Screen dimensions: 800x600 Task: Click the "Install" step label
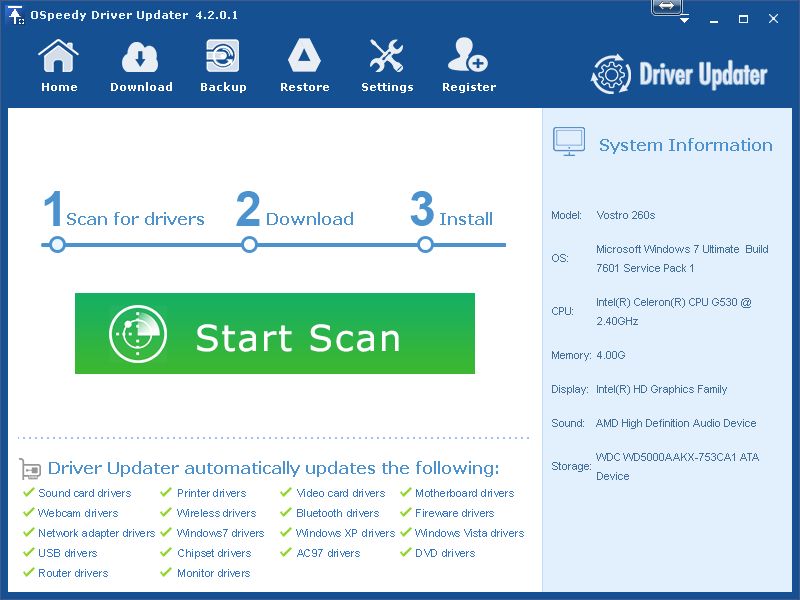466,219
